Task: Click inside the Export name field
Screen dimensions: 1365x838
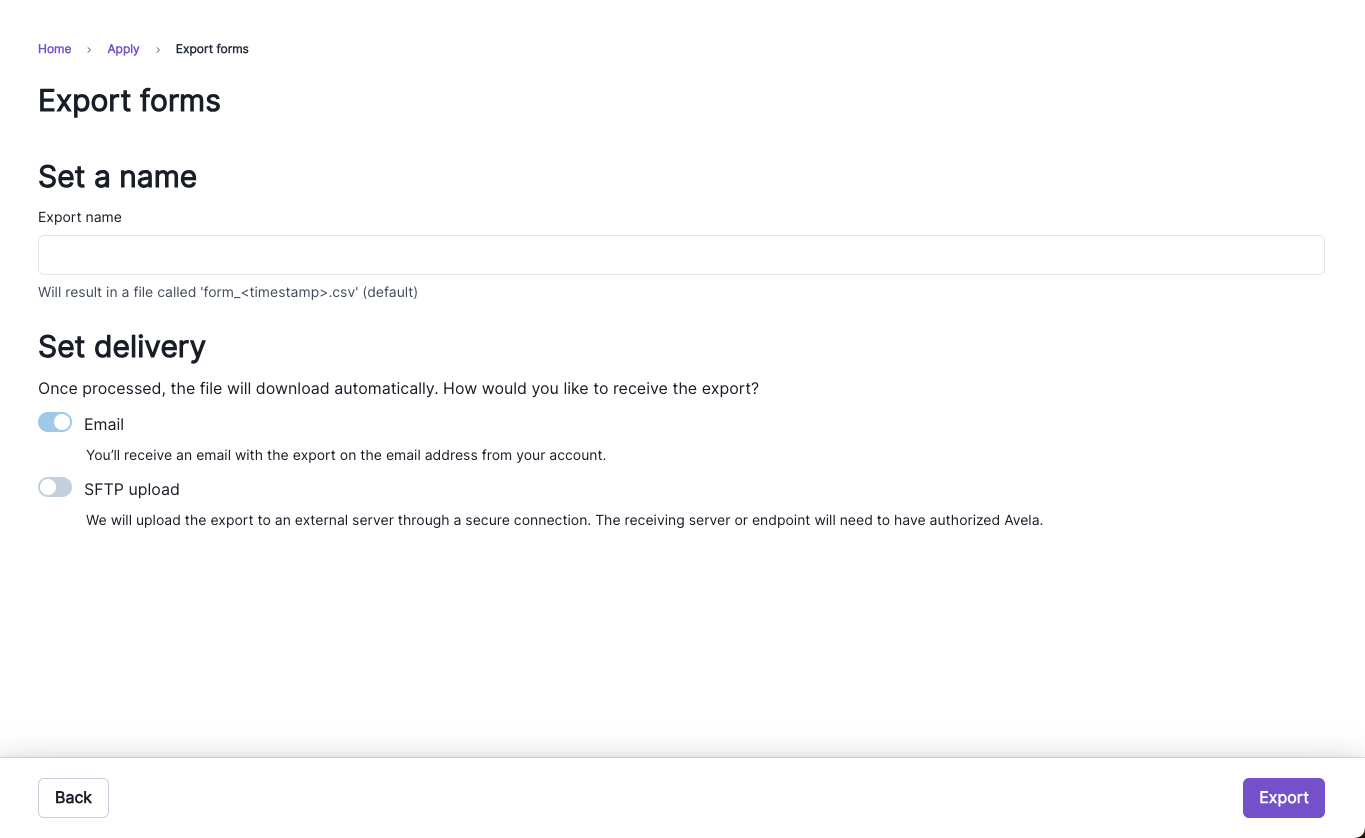Action: (680, 255)
